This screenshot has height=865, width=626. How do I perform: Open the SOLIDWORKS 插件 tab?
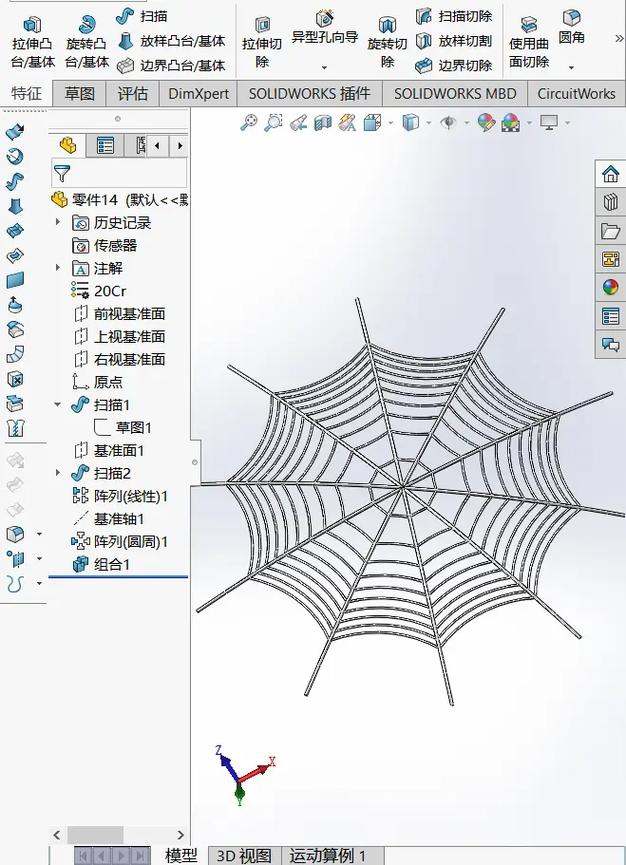tap(309, 93)
